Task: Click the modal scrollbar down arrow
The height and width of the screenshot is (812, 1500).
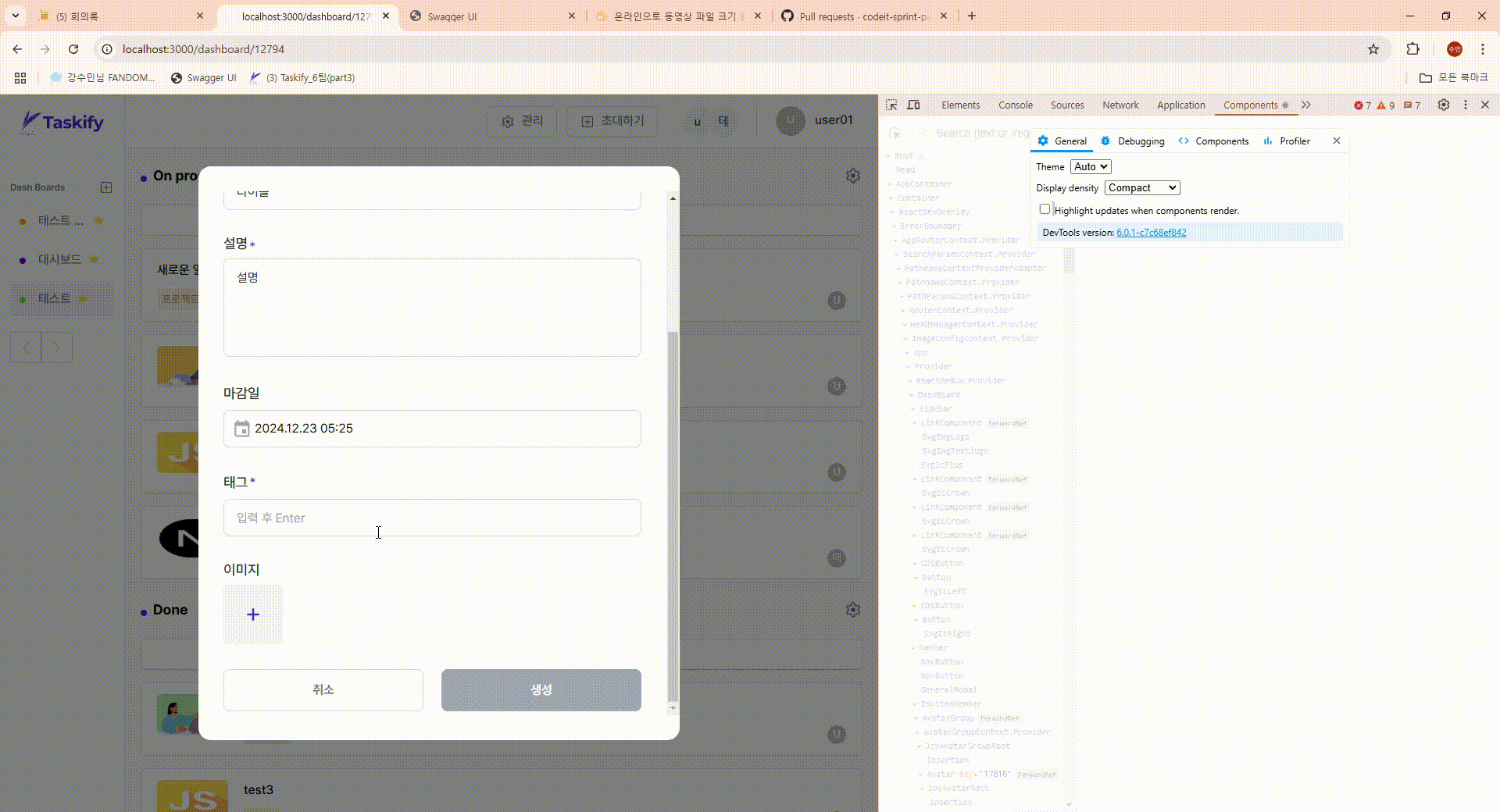Action: pyautogui.click(x=673, y=709)
